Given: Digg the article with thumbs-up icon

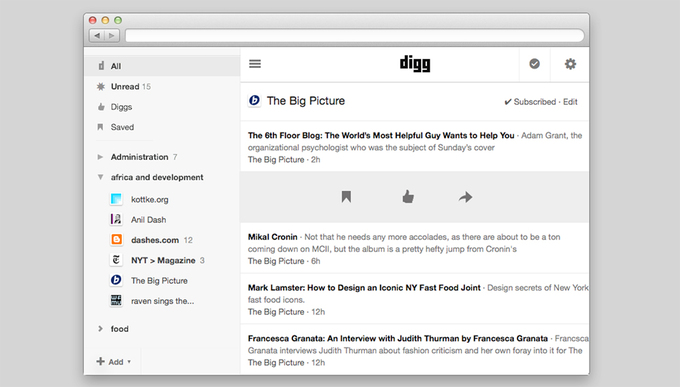Looking at the screenshot, I should (408, 197).
